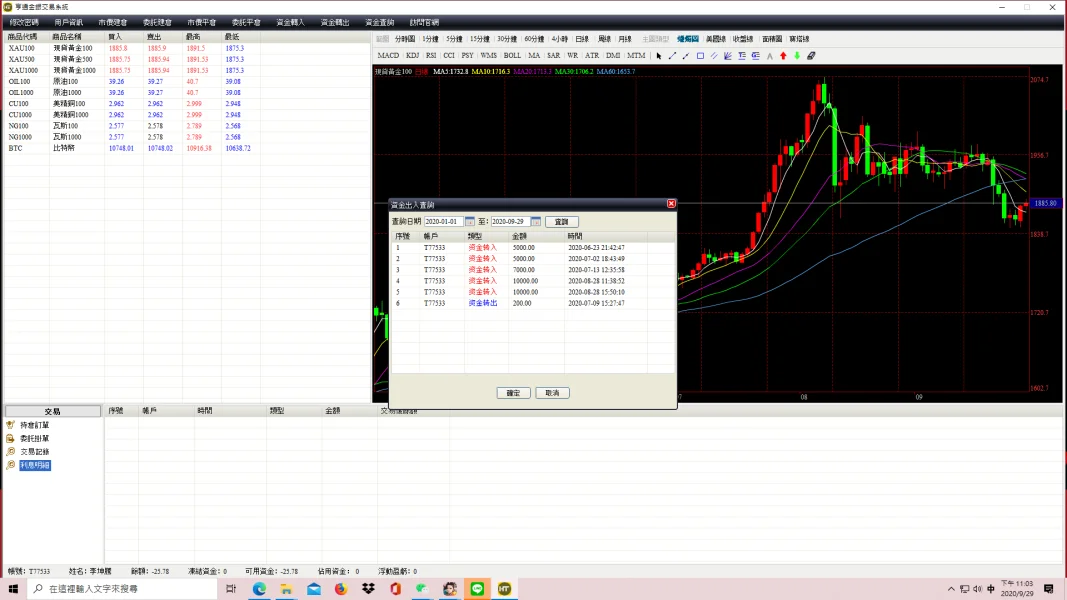Open LINE app from the taskbar
The width and height of the screenshot is (1067, 600).
click(x=477, y=589)
